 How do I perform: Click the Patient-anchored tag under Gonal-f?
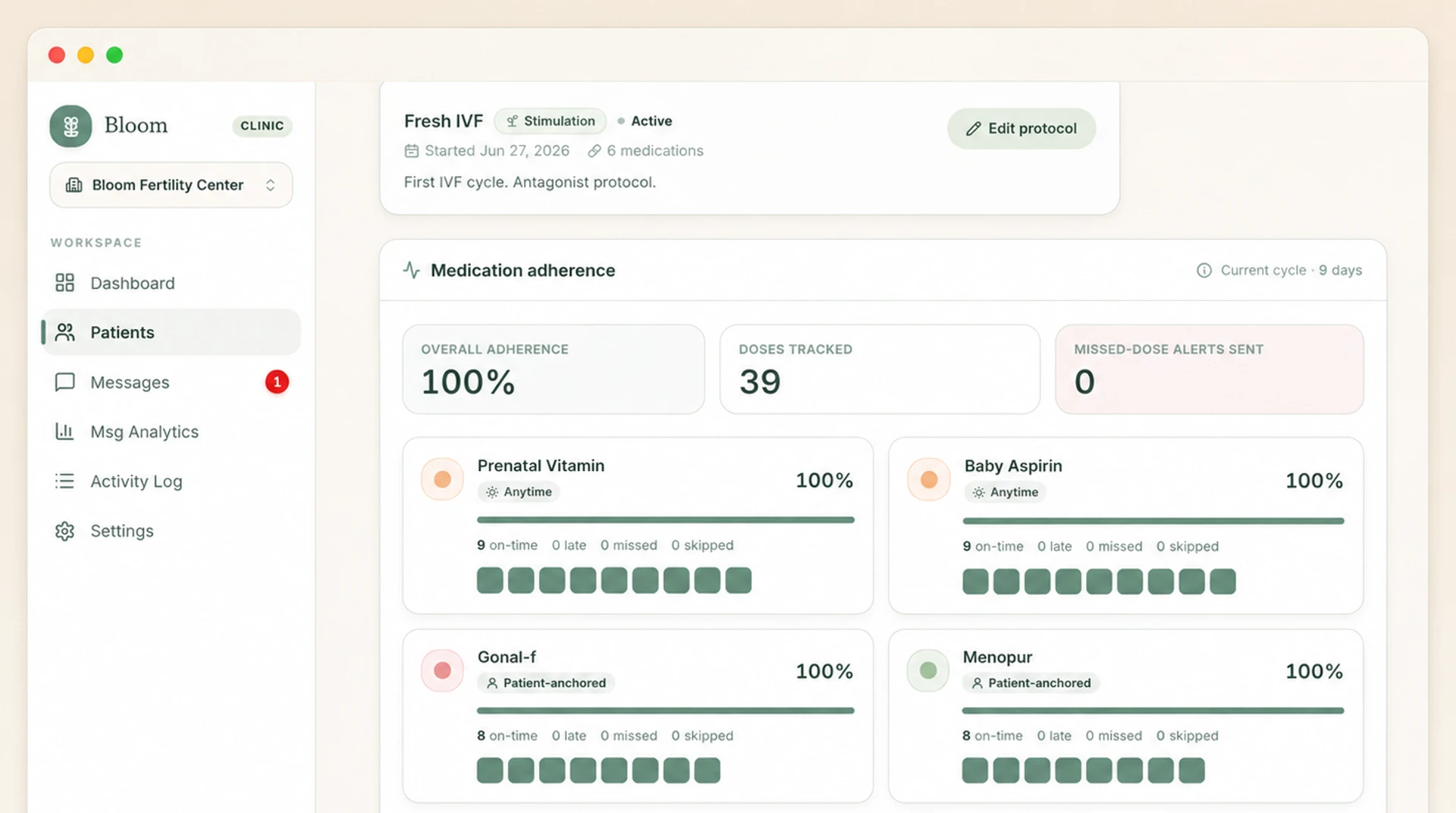tap(546, 683)
